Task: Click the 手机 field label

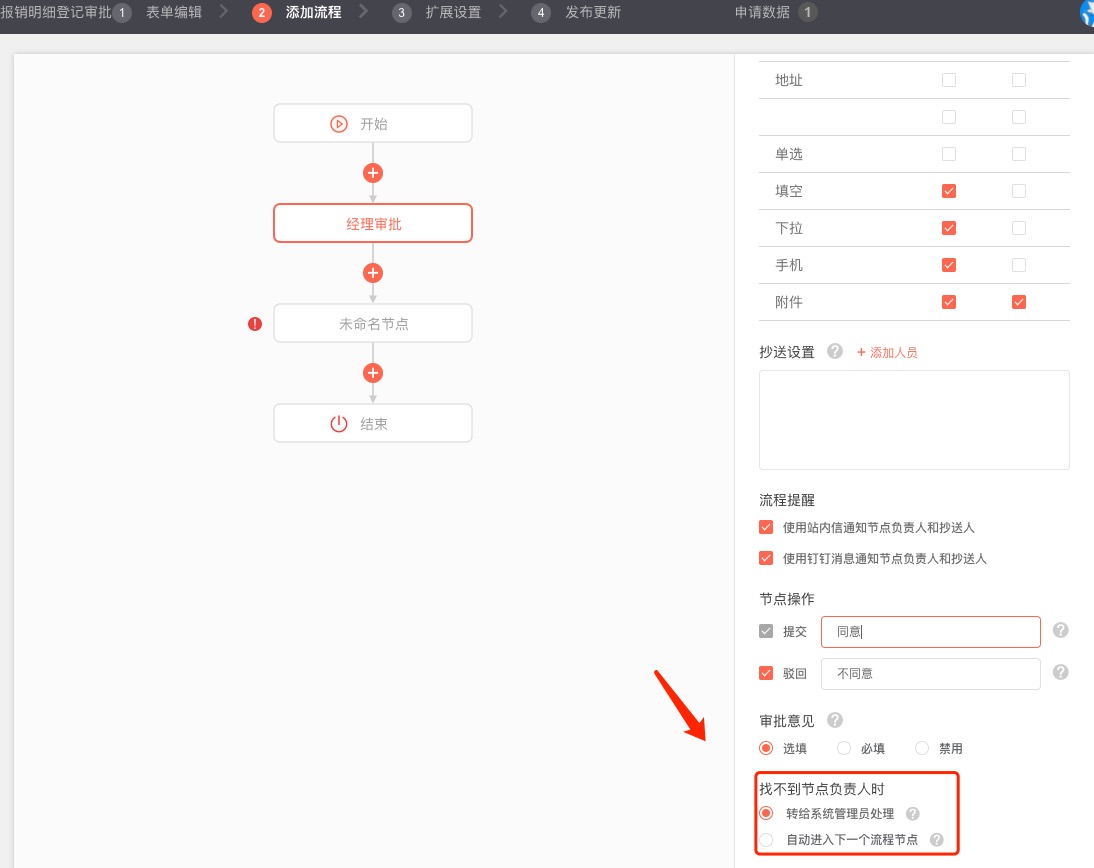Action: (x=789, y=265)
